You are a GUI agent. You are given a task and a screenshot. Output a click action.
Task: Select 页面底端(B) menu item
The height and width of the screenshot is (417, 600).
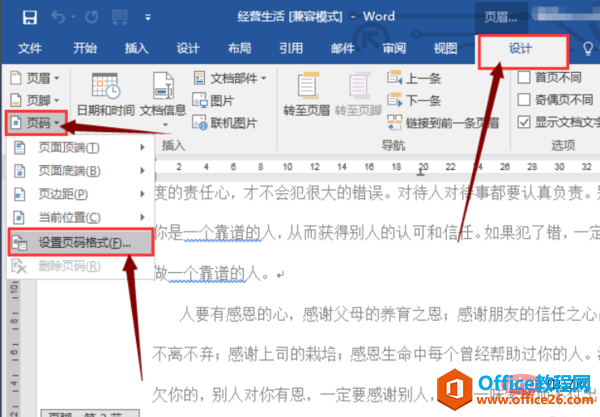point(80,171)
